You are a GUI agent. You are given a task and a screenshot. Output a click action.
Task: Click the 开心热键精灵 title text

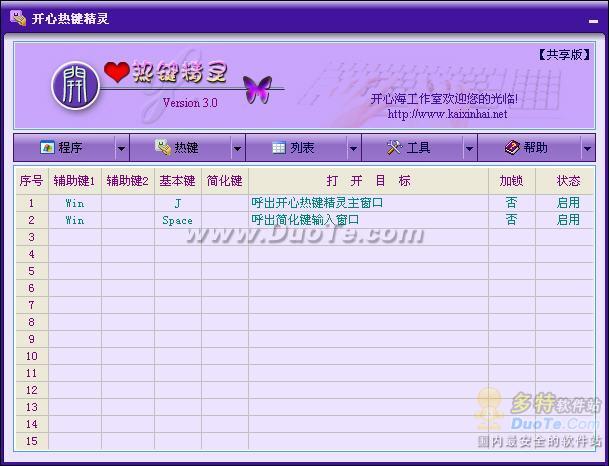(70, 19)
